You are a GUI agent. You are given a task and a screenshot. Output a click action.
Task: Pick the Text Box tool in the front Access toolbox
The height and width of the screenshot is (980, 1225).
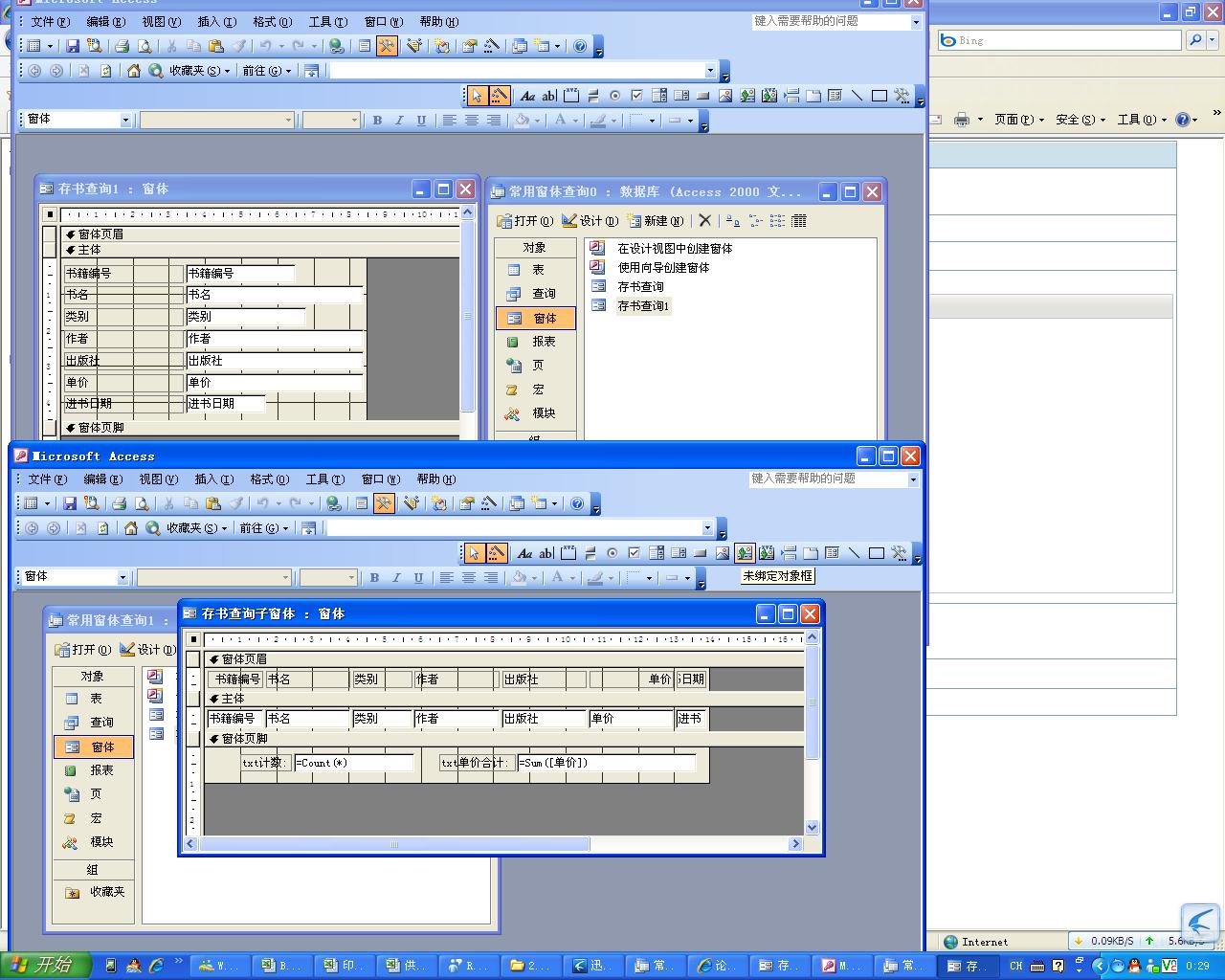click(546, 553)
